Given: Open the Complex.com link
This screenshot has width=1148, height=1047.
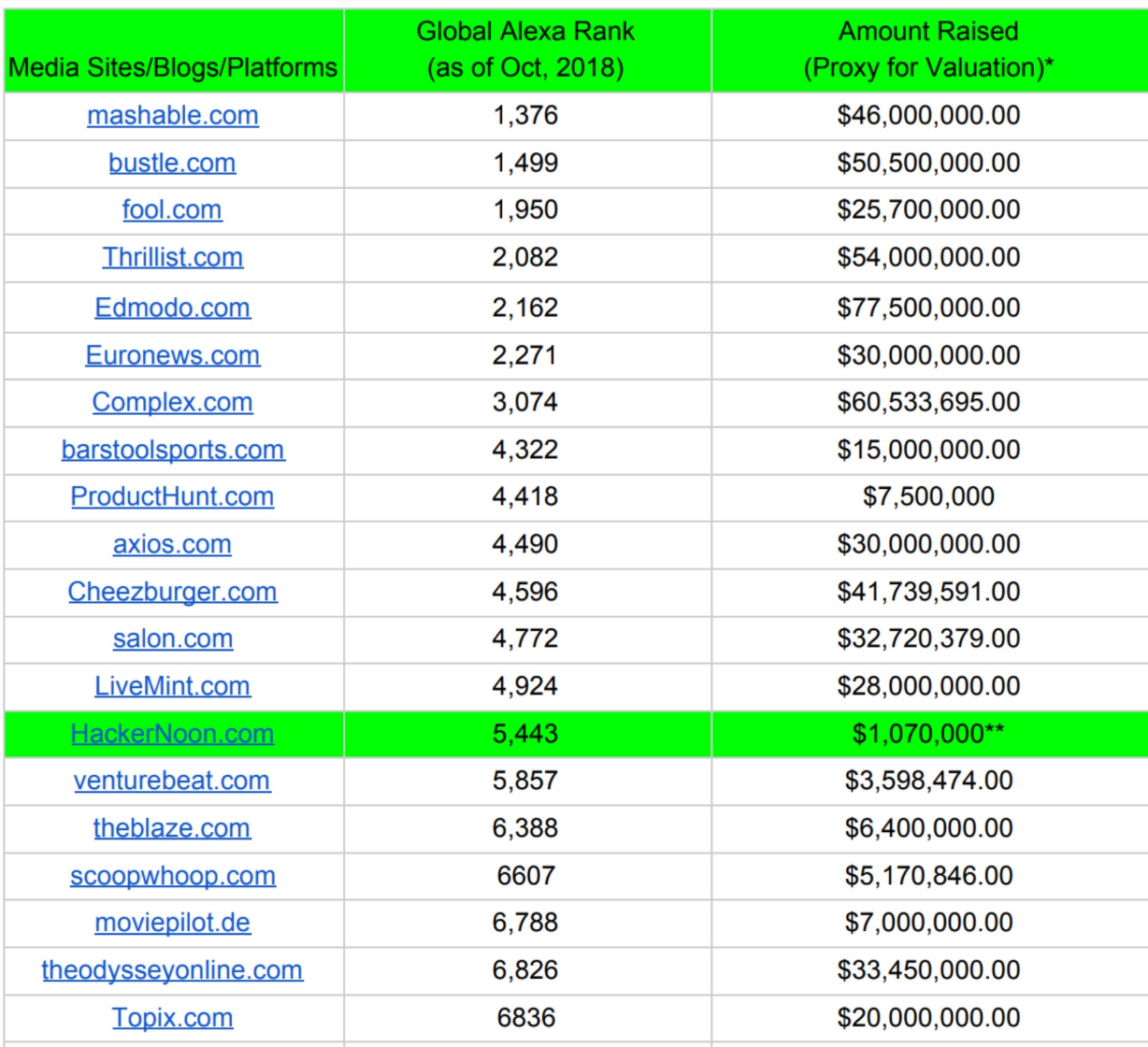Looking at the screenshot, I should [x=173, y=402].
